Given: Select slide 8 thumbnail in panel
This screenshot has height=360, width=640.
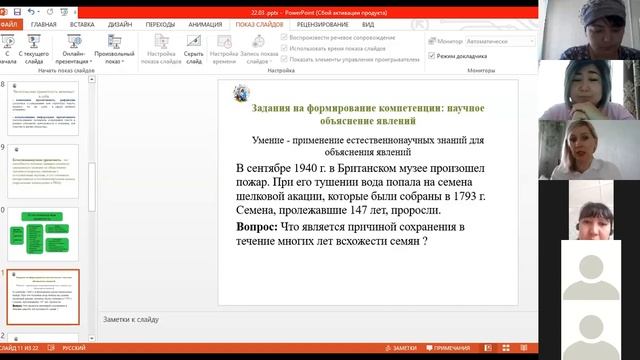Looking at the screenshot, I should pos(43,108).
